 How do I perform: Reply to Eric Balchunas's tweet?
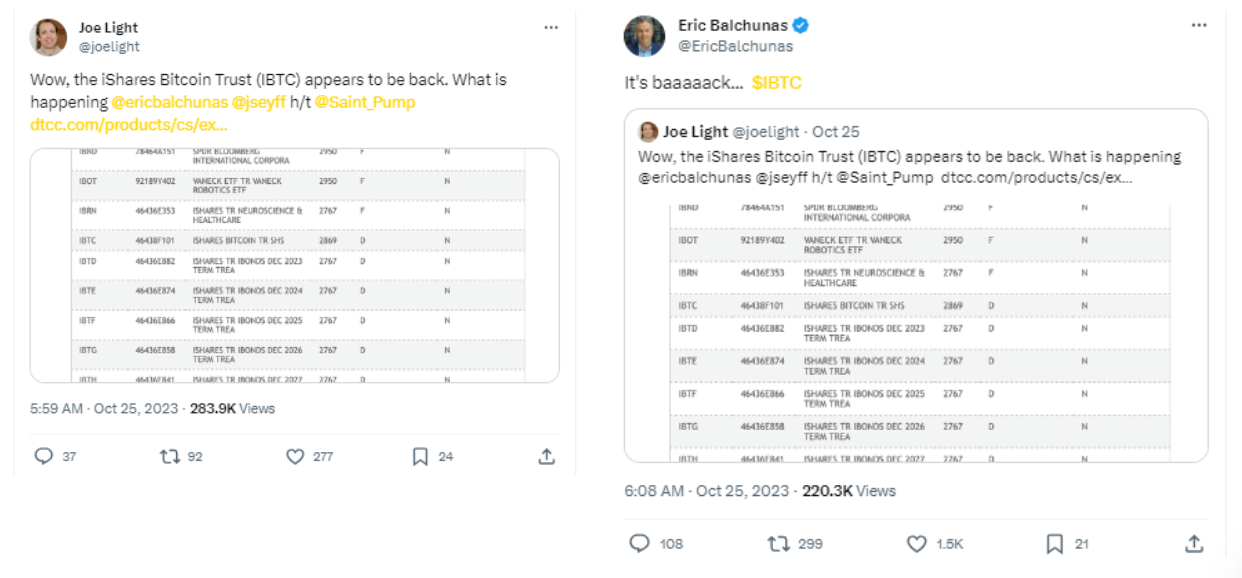pos(640,543)
